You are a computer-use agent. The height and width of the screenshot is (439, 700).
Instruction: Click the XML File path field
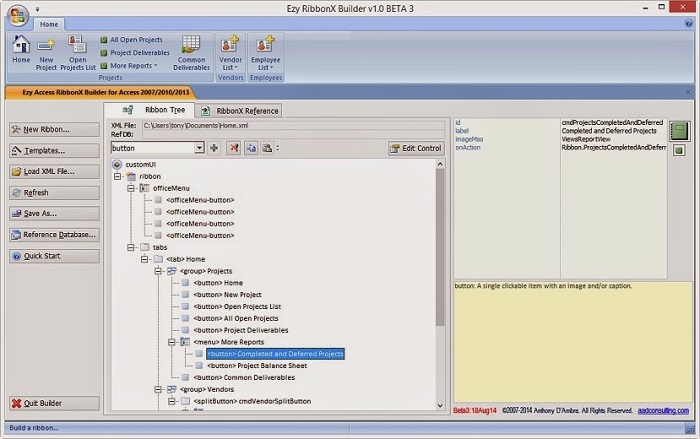pyautogui.click(x=293, y=125)
